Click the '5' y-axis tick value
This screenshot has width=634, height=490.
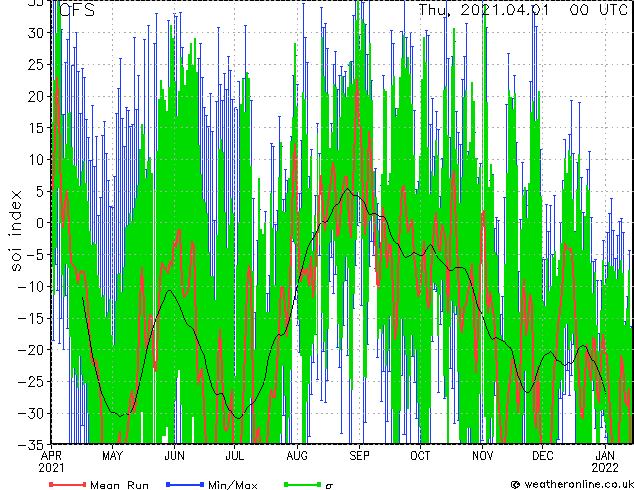click(x=39, y=191)
